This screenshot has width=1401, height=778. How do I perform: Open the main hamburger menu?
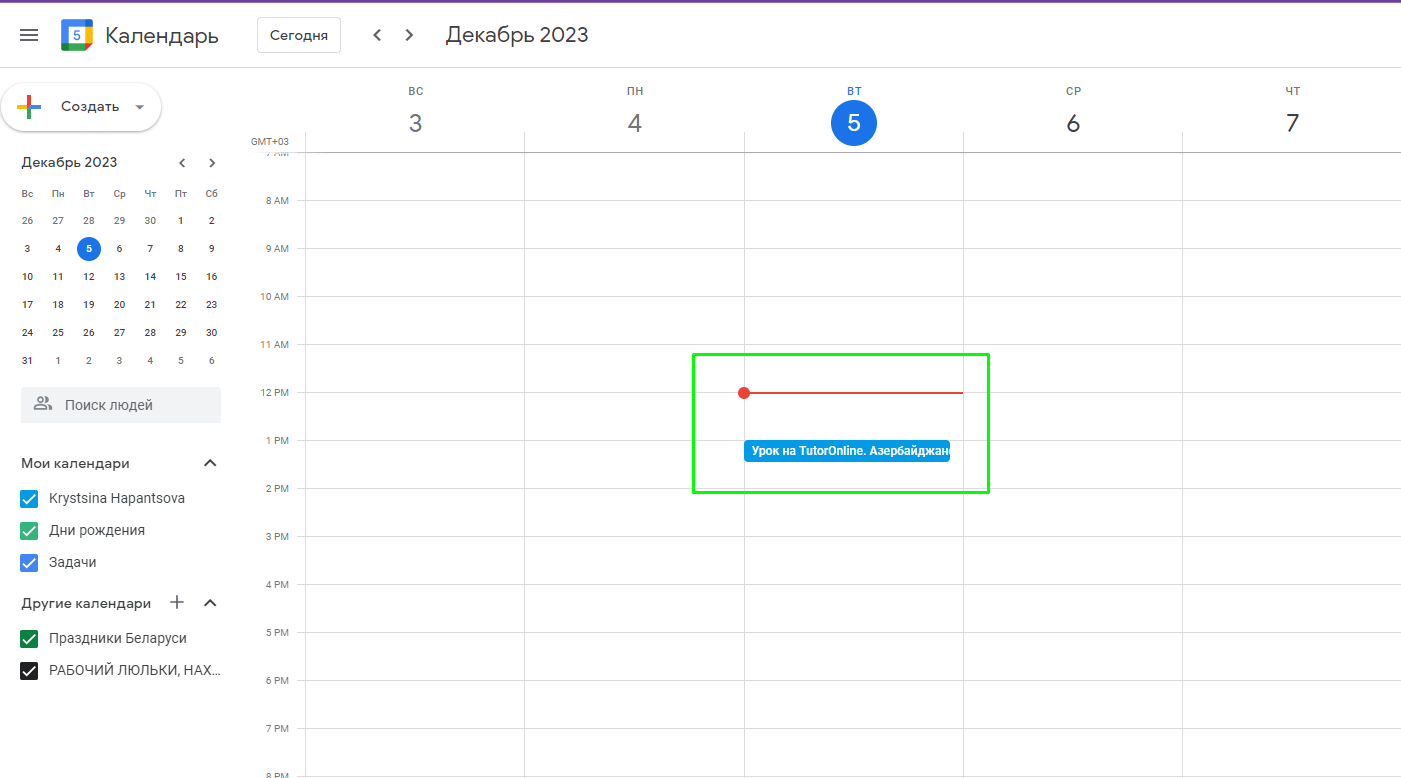[29, 35]
